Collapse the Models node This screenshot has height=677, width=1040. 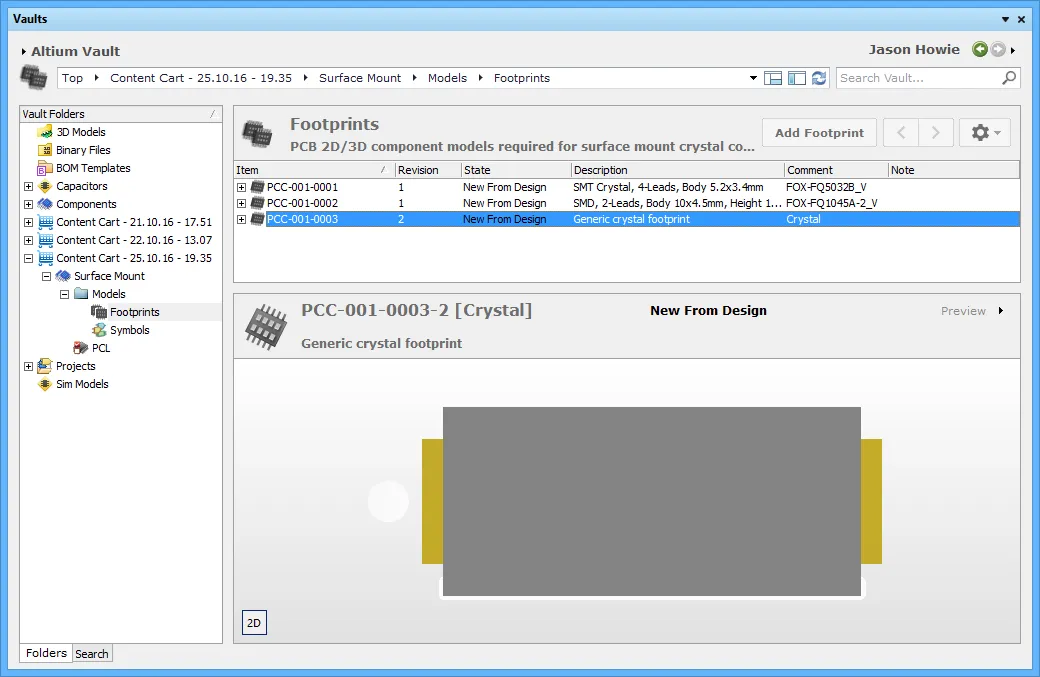(64, 294)
